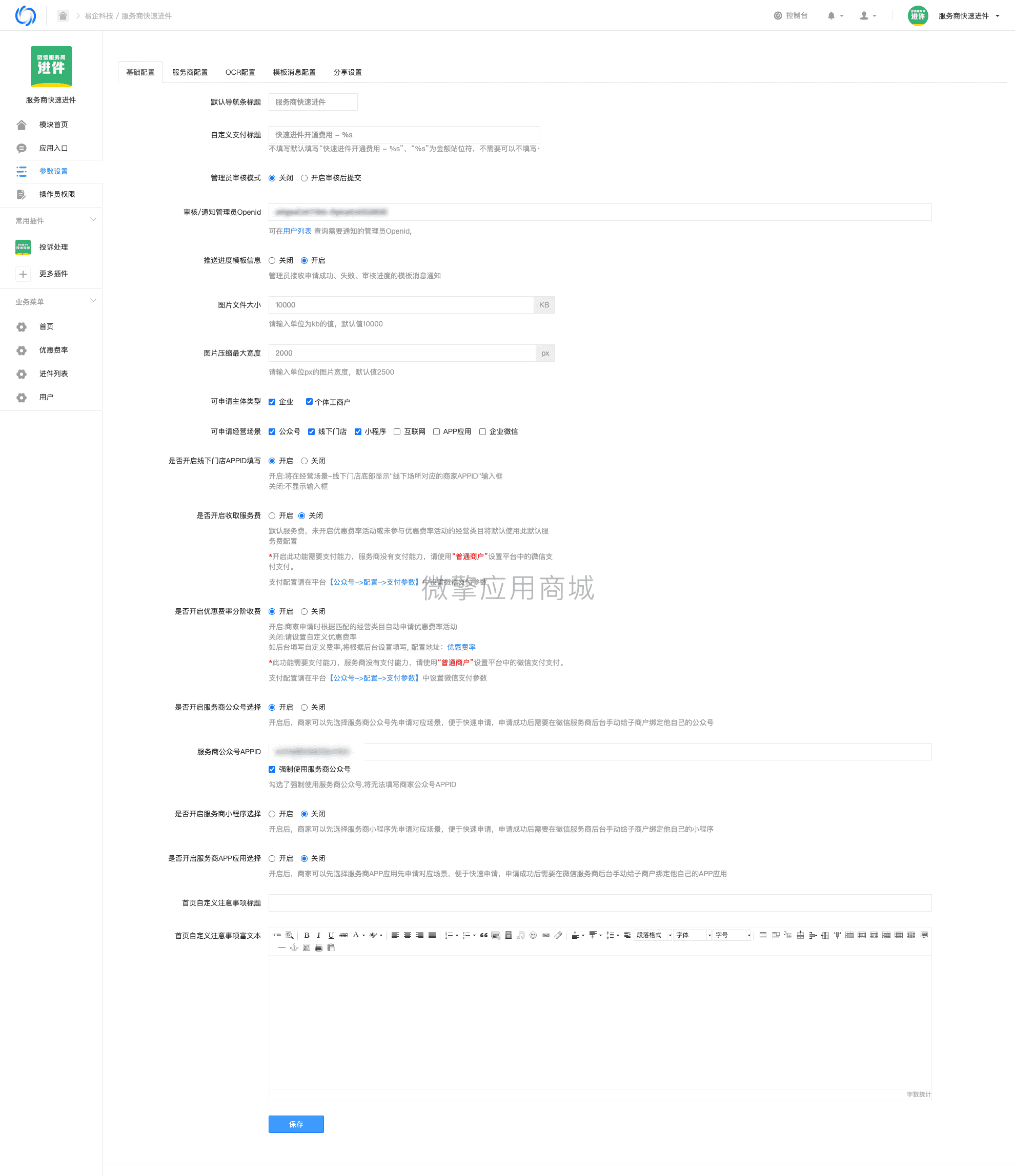Open font color dropdown arrow
The width and height of the screenshot is (1015, 1176).
coord(363,935)
